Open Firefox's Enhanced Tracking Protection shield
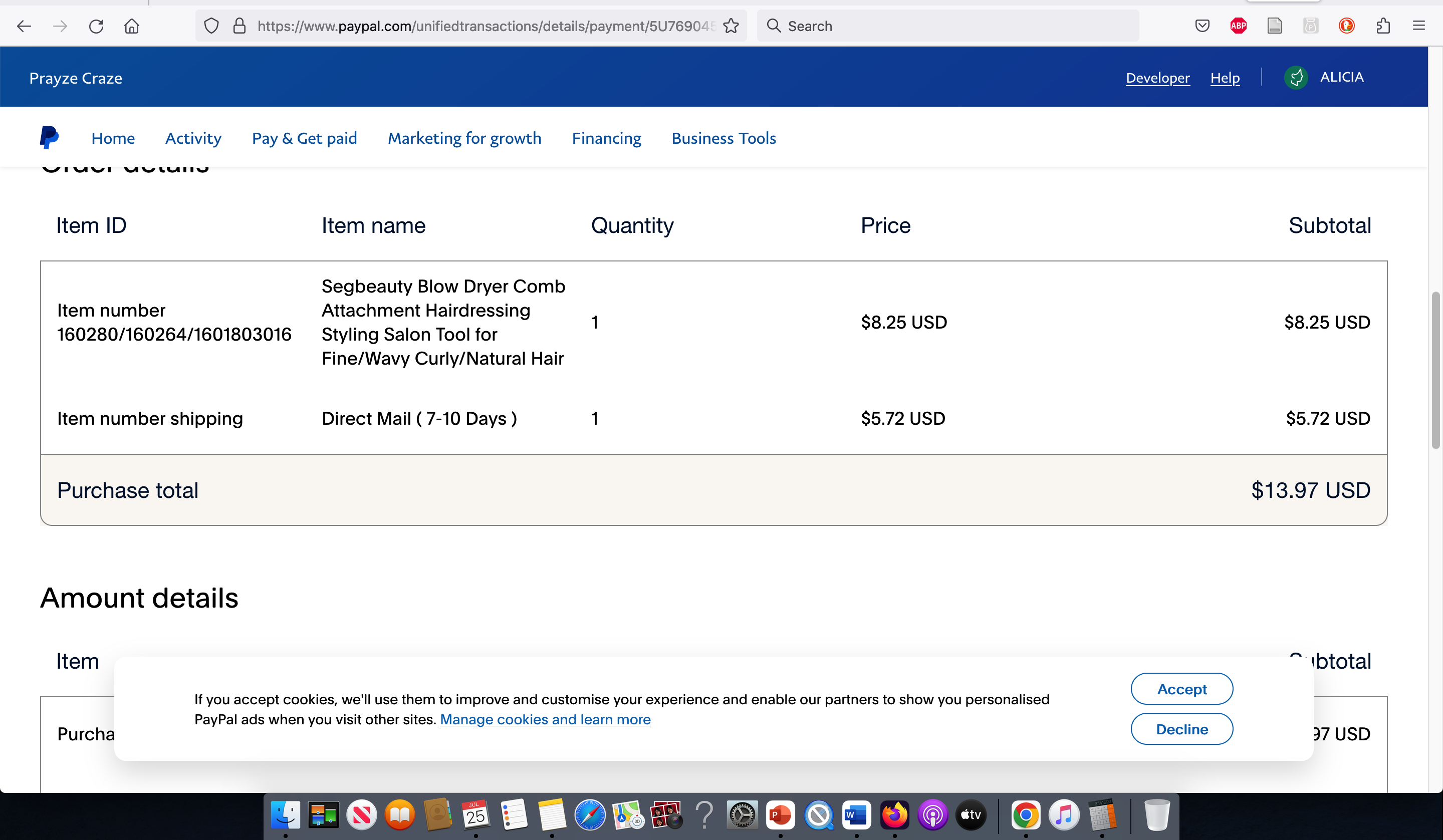Image resolution: width=1443 pixels, height=840 pixels. click(x=211, y=26)
